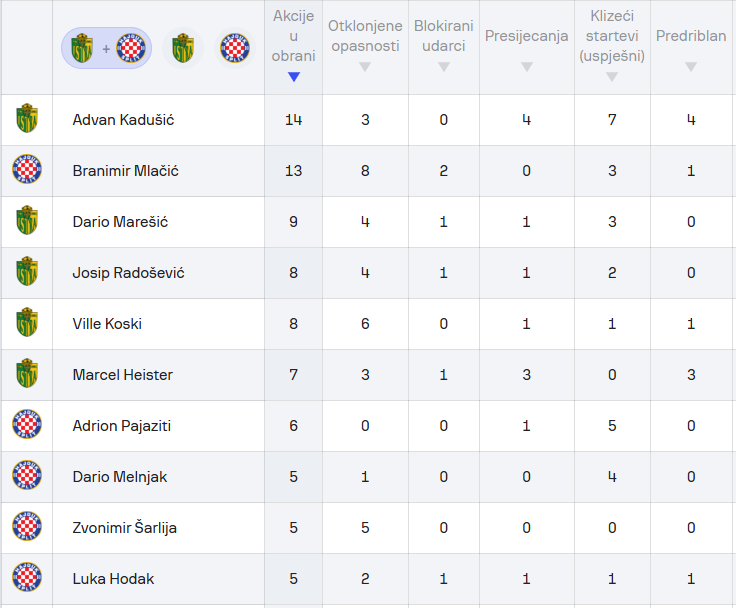Screen dimensions: 736x608
Task: Sort by Presijecanja column header
Action: click(x=526, y=37)
